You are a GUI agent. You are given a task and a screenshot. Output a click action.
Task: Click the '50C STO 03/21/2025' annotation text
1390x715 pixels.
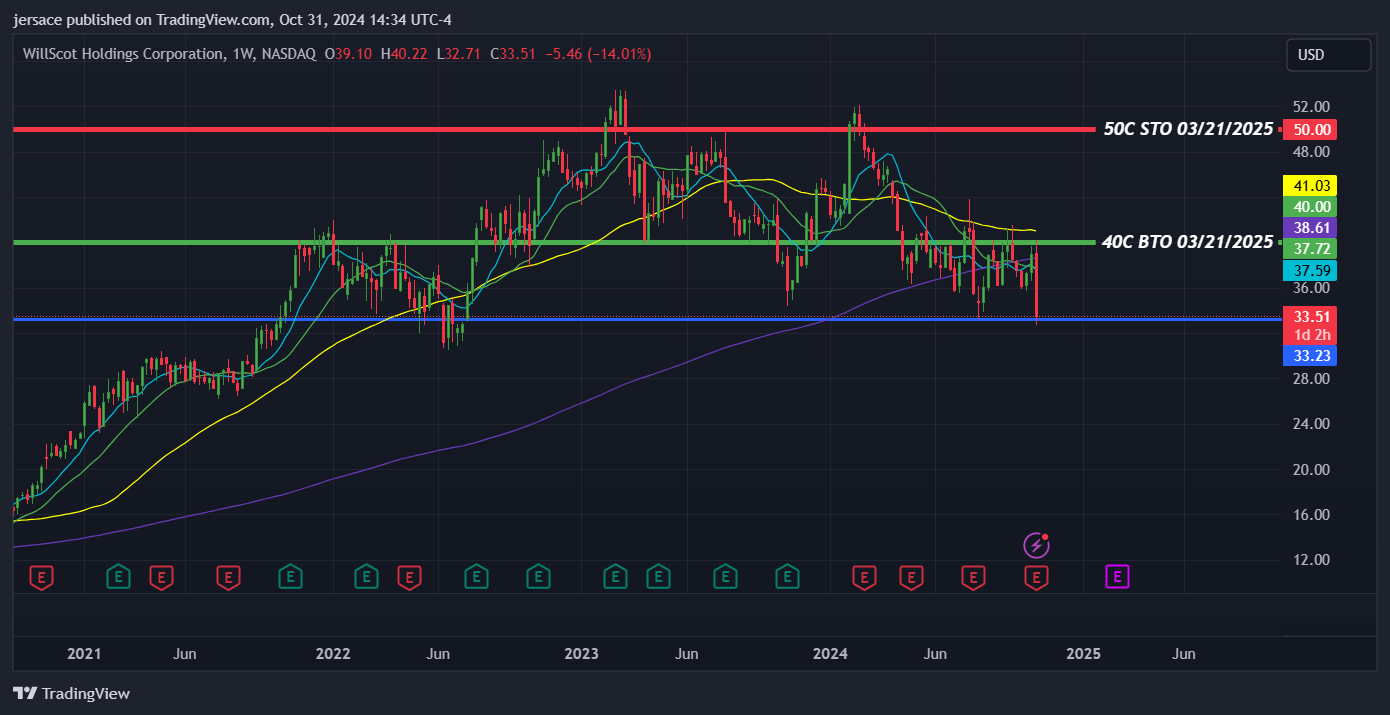point(1188,129)
